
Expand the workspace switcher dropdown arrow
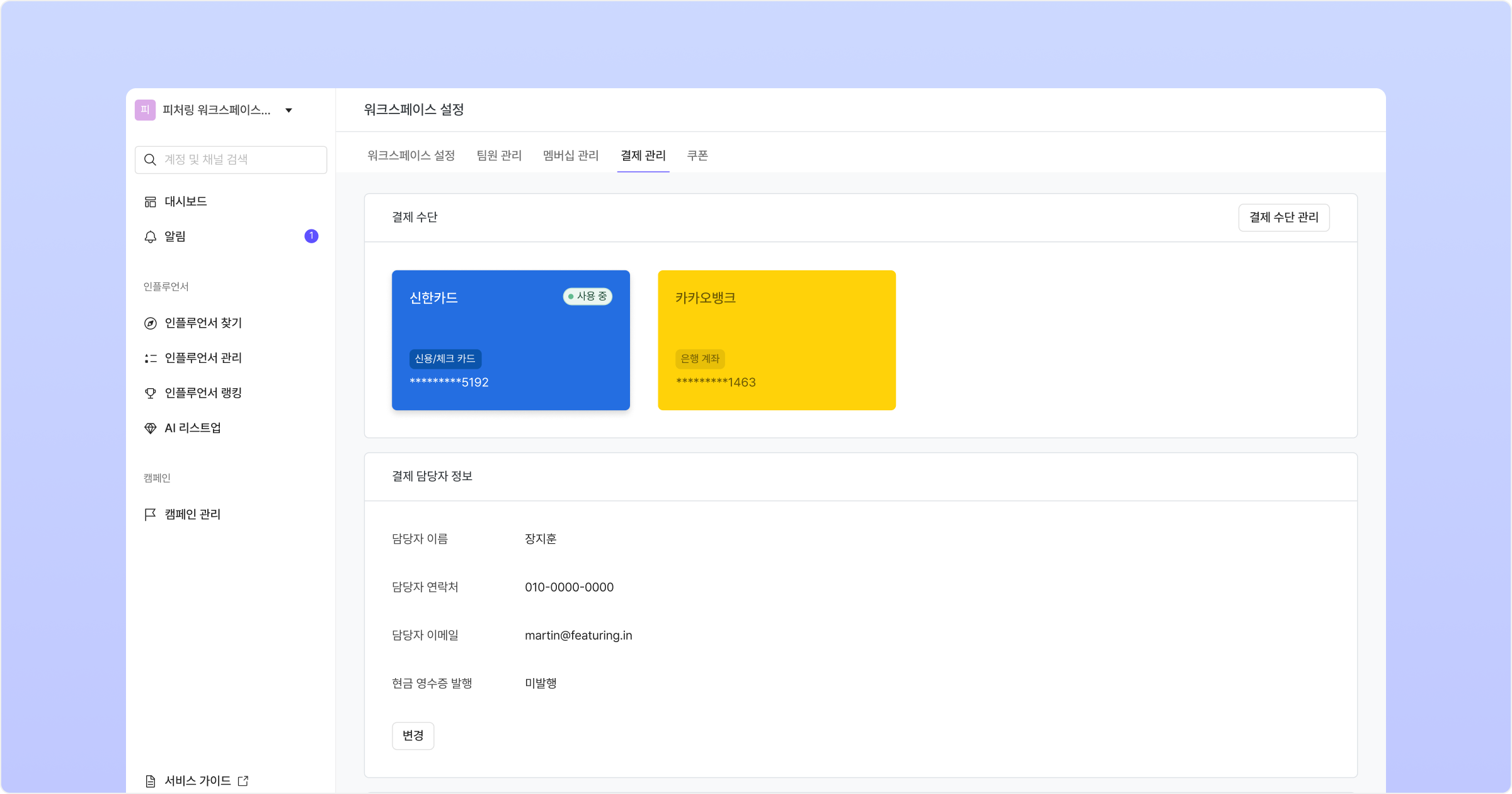click(289, 110)
